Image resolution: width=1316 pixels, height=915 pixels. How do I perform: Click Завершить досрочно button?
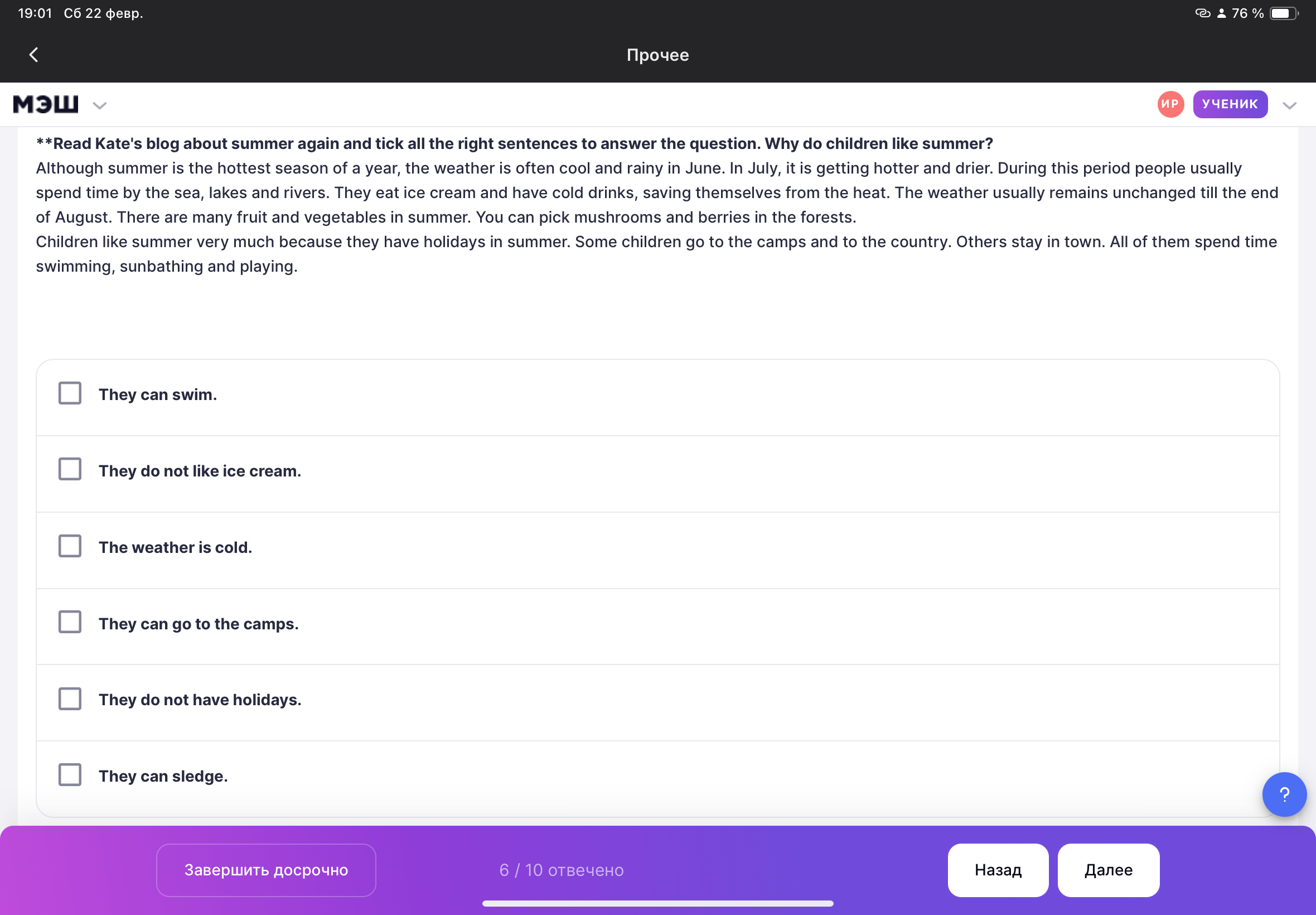point(266,870)
